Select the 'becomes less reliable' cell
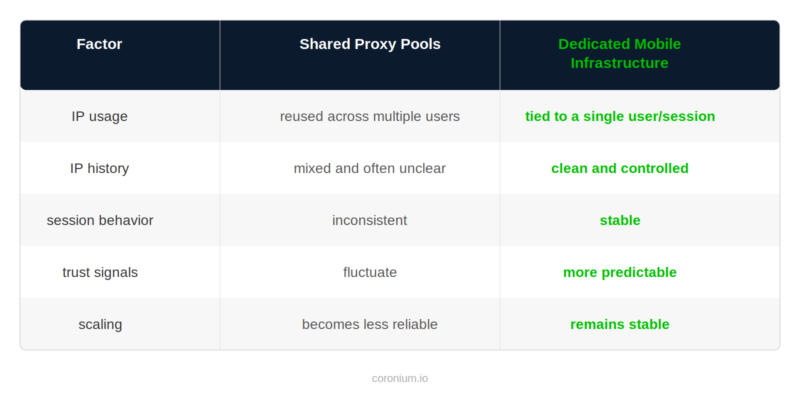Screen dimensions: 800x400 click(370, 324)
